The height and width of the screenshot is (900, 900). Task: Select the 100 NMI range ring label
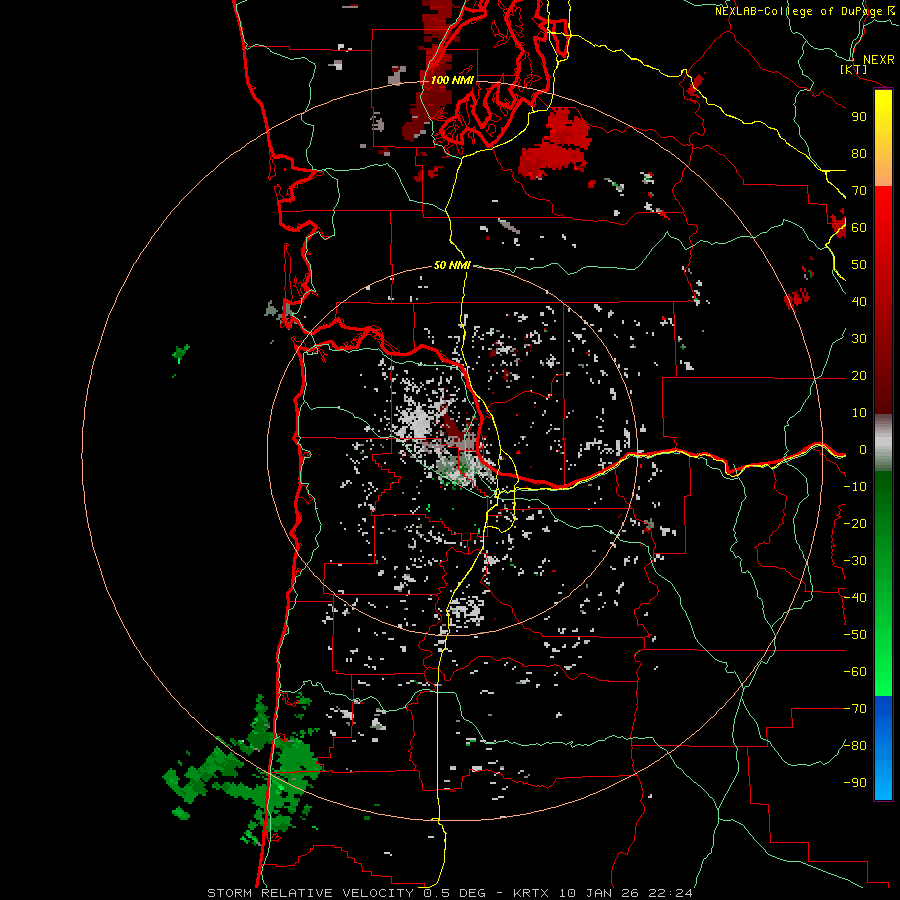[452, 80]
